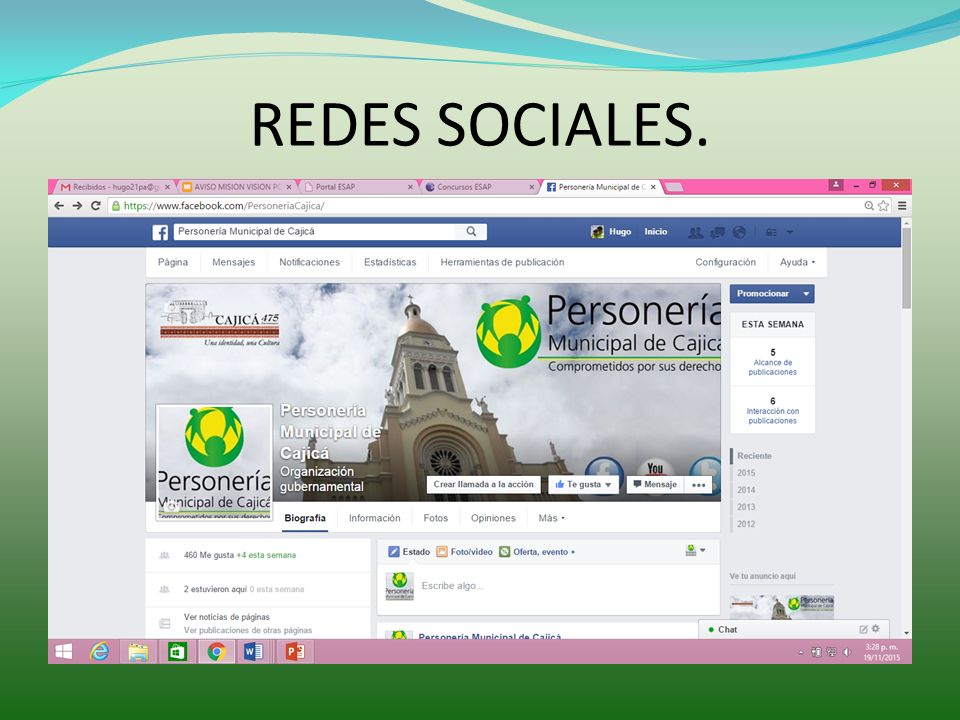The width and height of the screenshot is (960, 720).
Task: Open Word from the taskbar
Action: coord(253,651)
